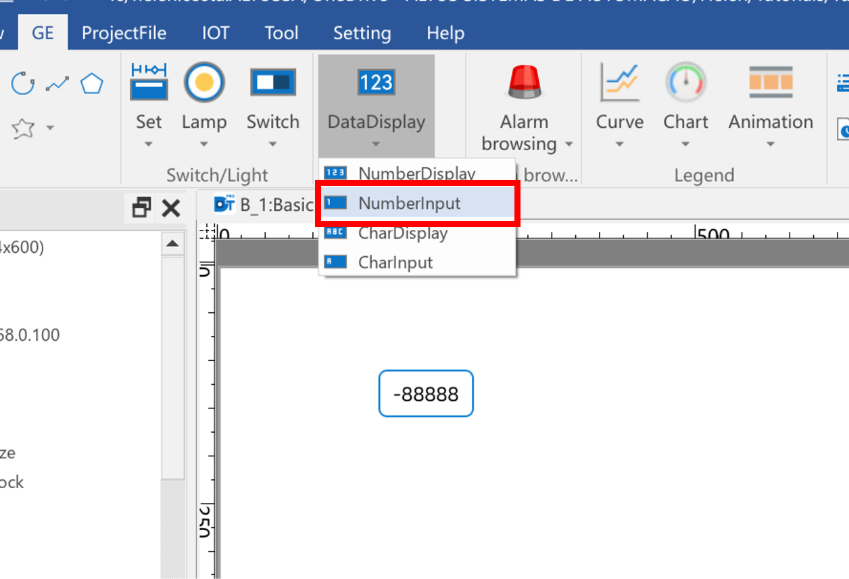Select the star shape tool
This screenshot has width=849, height=579.
[x=23, y=128]
